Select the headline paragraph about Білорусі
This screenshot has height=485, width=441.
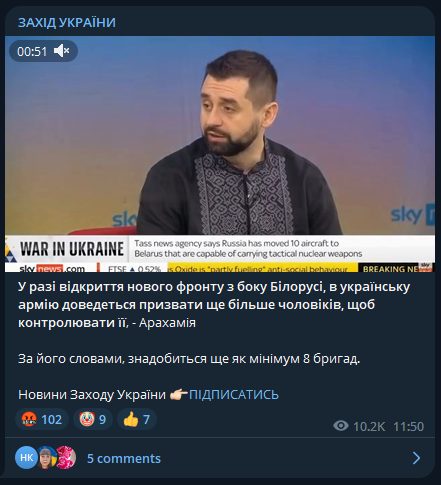pyautogui.click(x=214, y=305)
